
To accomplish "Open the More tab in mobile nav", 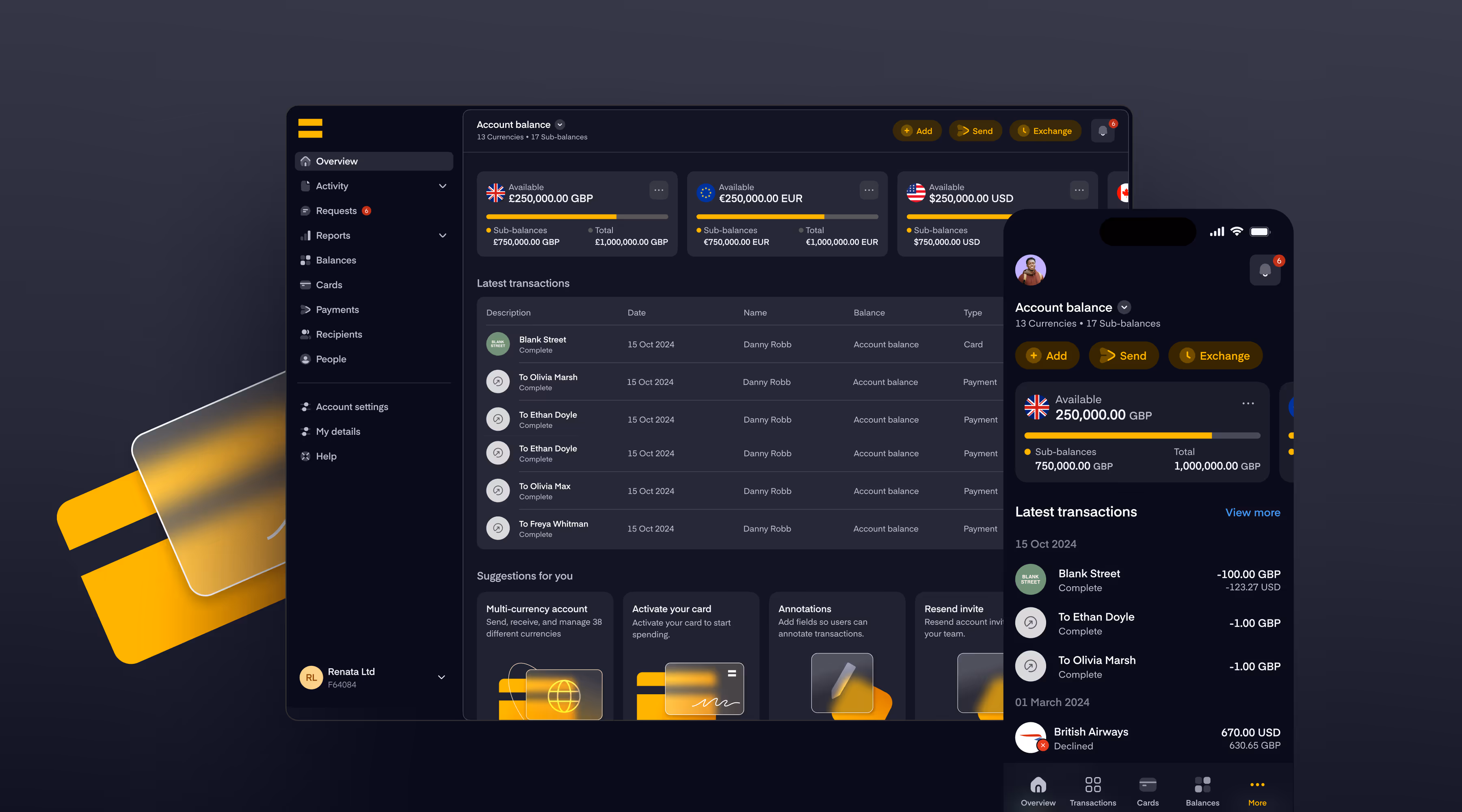I will [x=1257, y=791].
